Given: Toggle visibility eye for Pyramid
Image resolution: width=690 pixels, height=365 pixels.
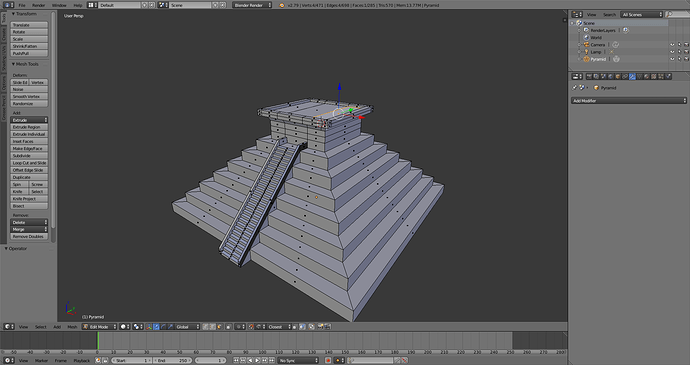Looking at the screenshot, I should [672, 59].
